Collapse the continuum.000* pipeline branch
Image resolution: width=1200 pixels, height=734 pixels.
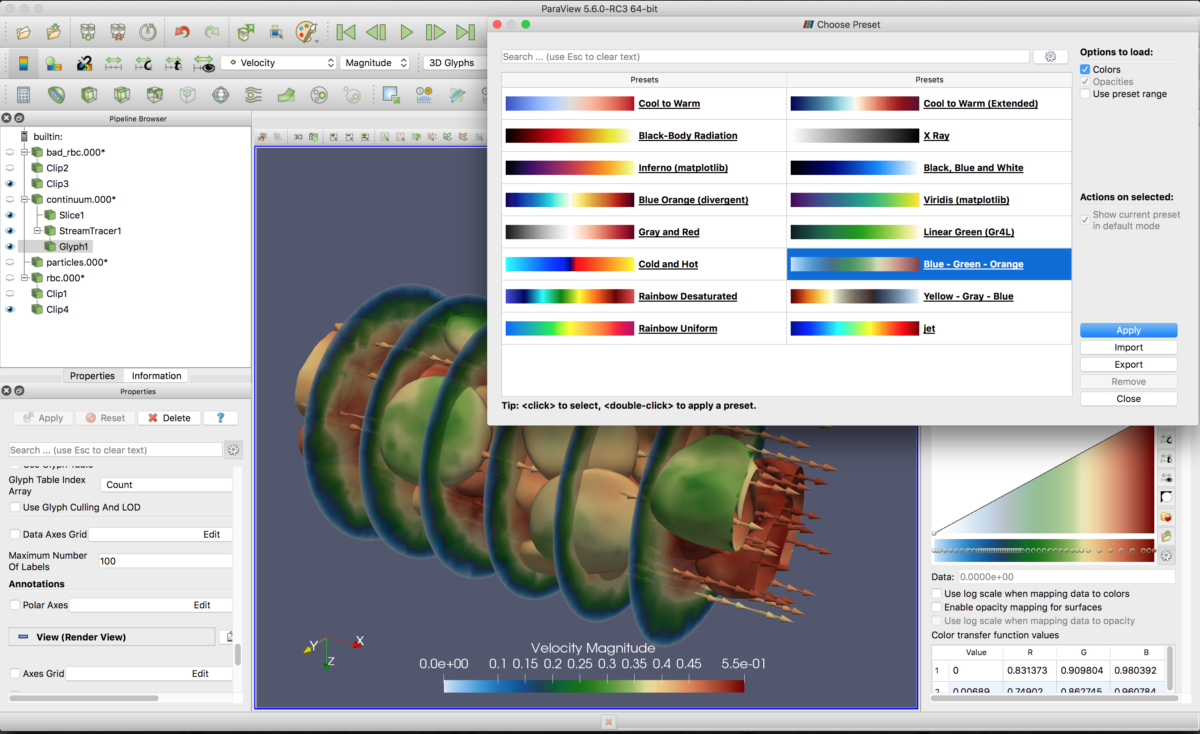click(x=25, y=199)
